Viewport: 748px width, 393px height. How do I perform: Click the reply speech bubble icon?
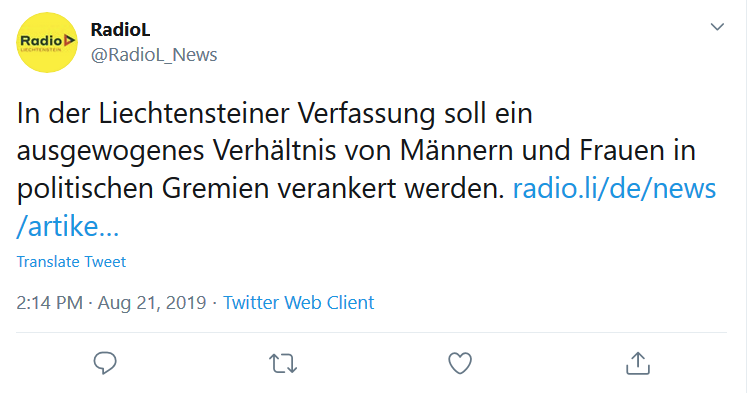click(105, 363)
